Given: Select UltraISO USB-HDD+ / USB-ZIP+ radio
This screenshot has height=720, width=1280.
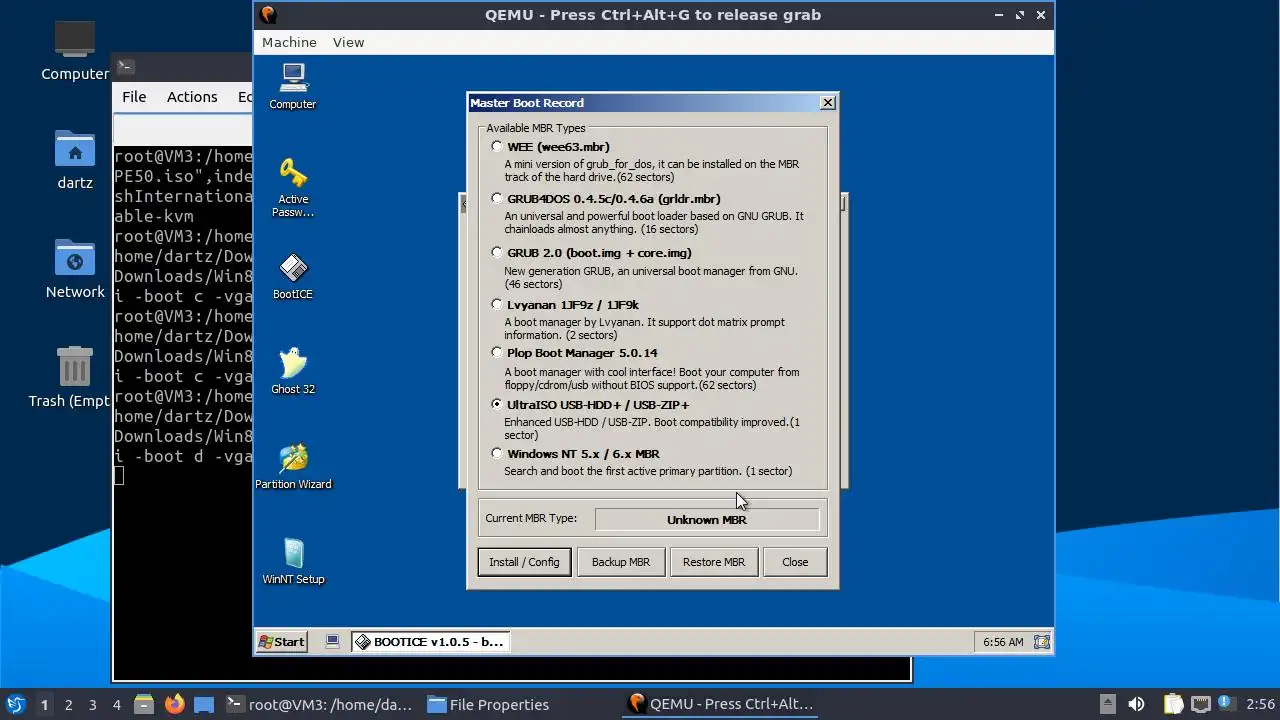Looking at the screenshot, I should 497,405.
